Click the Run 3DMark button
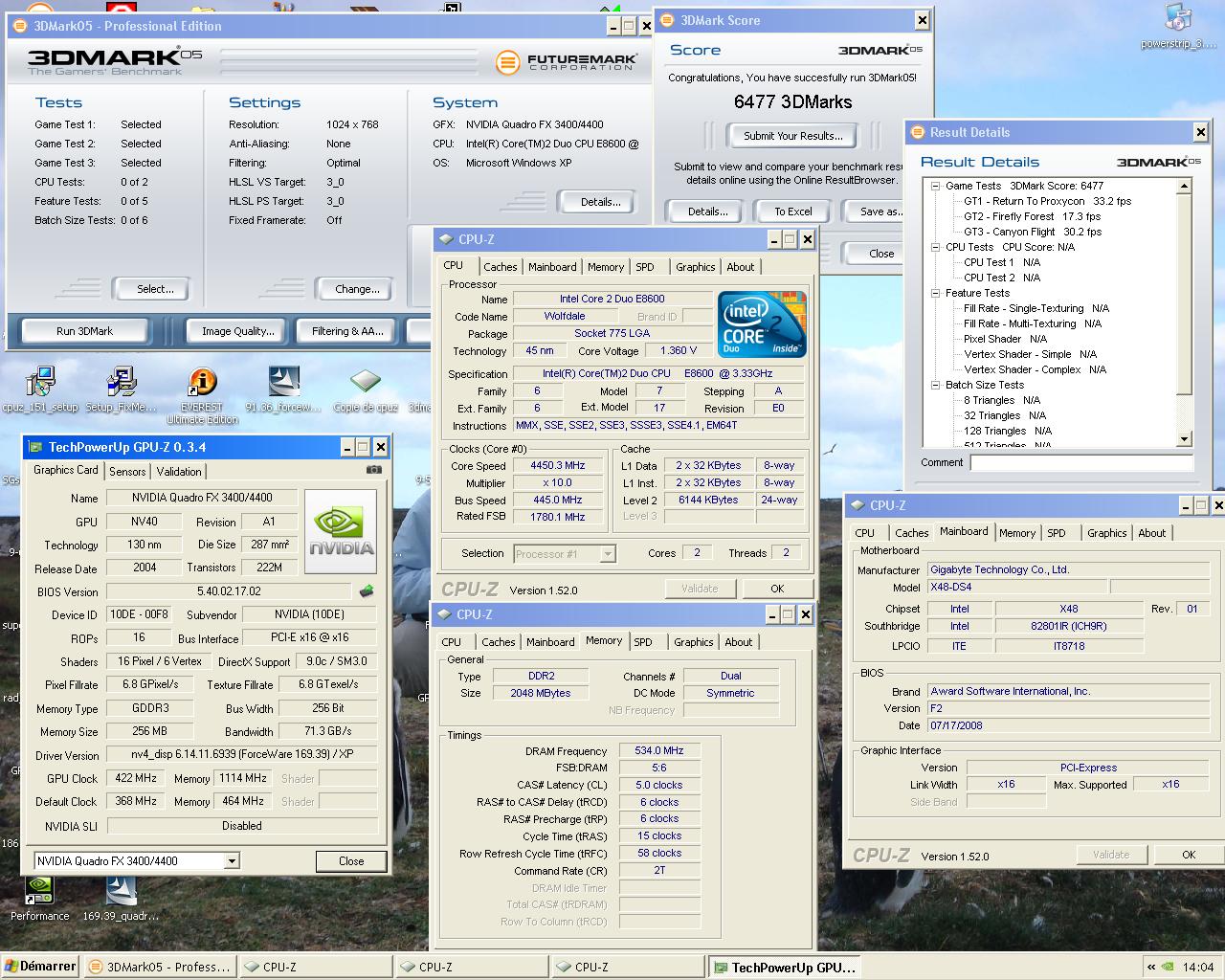1225x980 pixels. point(84,331)
